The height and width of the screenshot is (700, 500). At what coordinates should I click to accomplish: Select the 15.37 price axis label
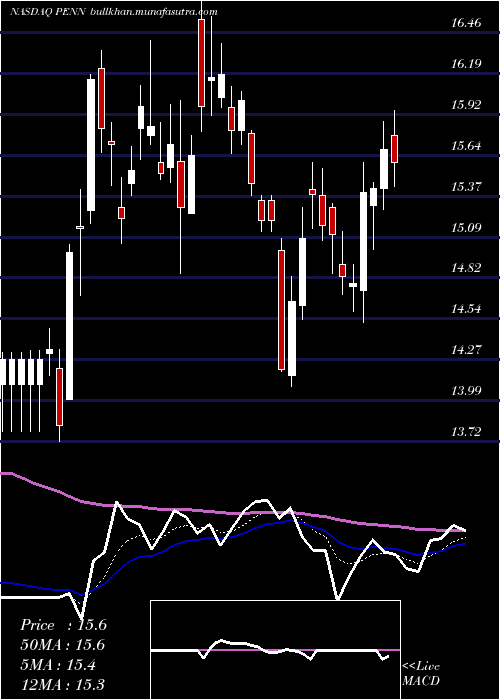(466, 186)
